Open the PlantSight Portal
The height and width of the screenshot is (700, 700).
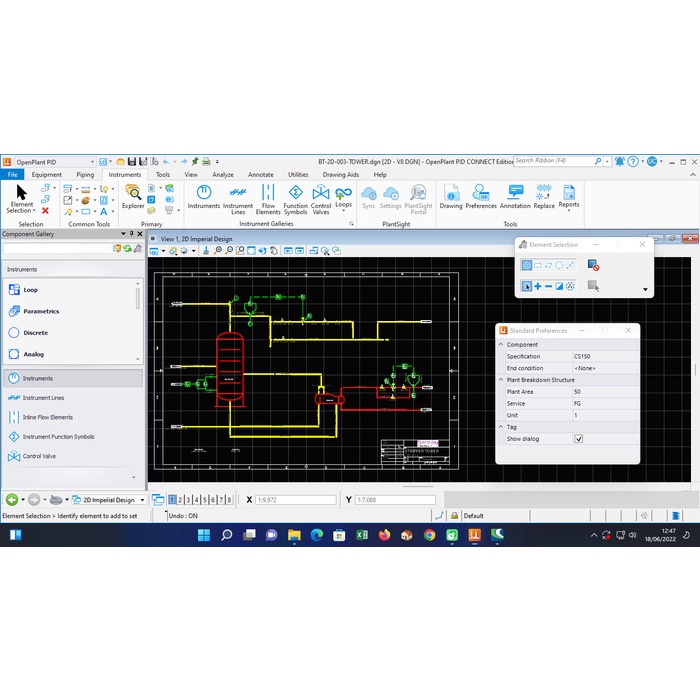coord(418,199)
